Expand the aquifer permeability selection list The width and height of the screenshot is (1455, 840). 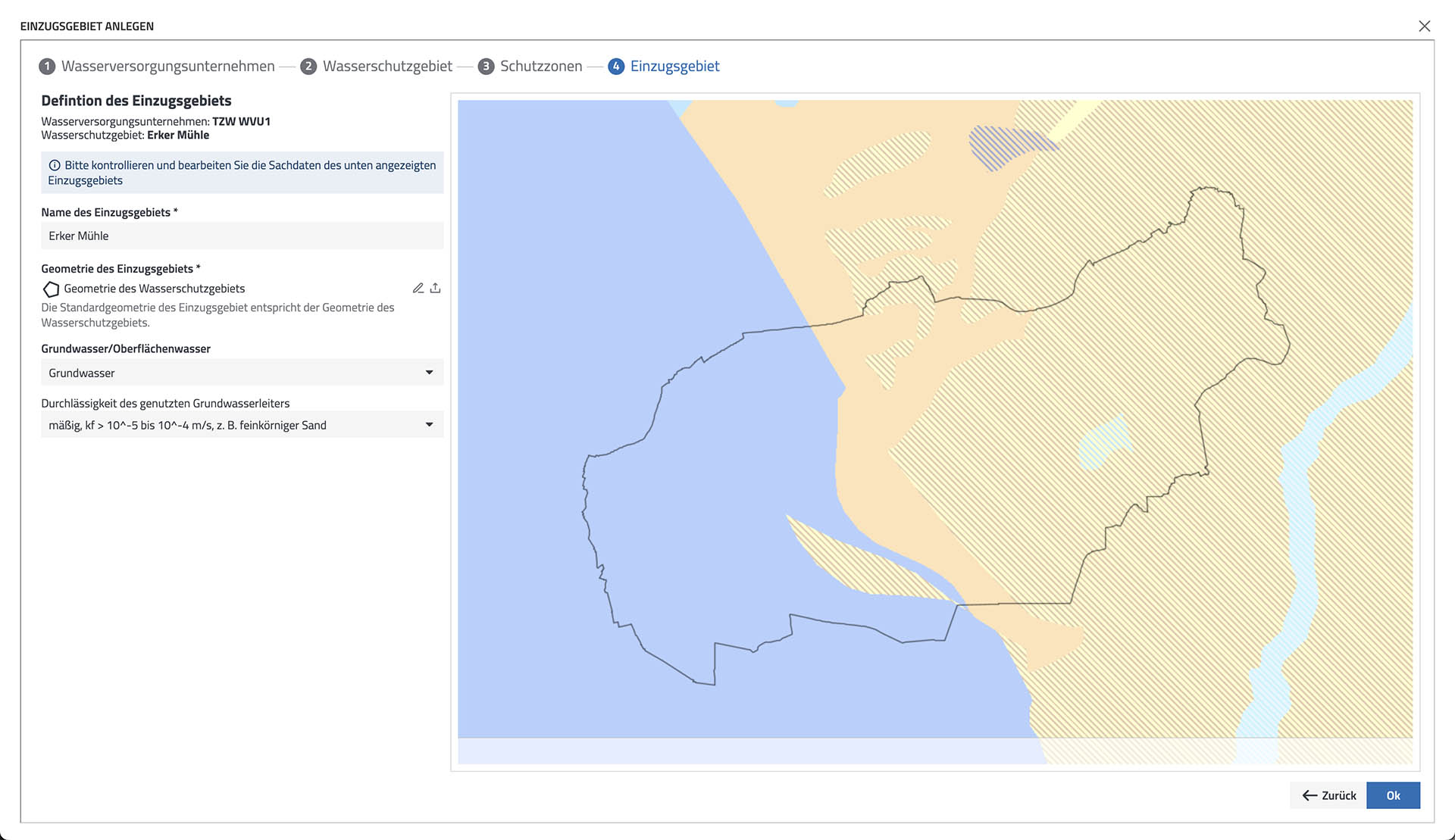point(430,424)
